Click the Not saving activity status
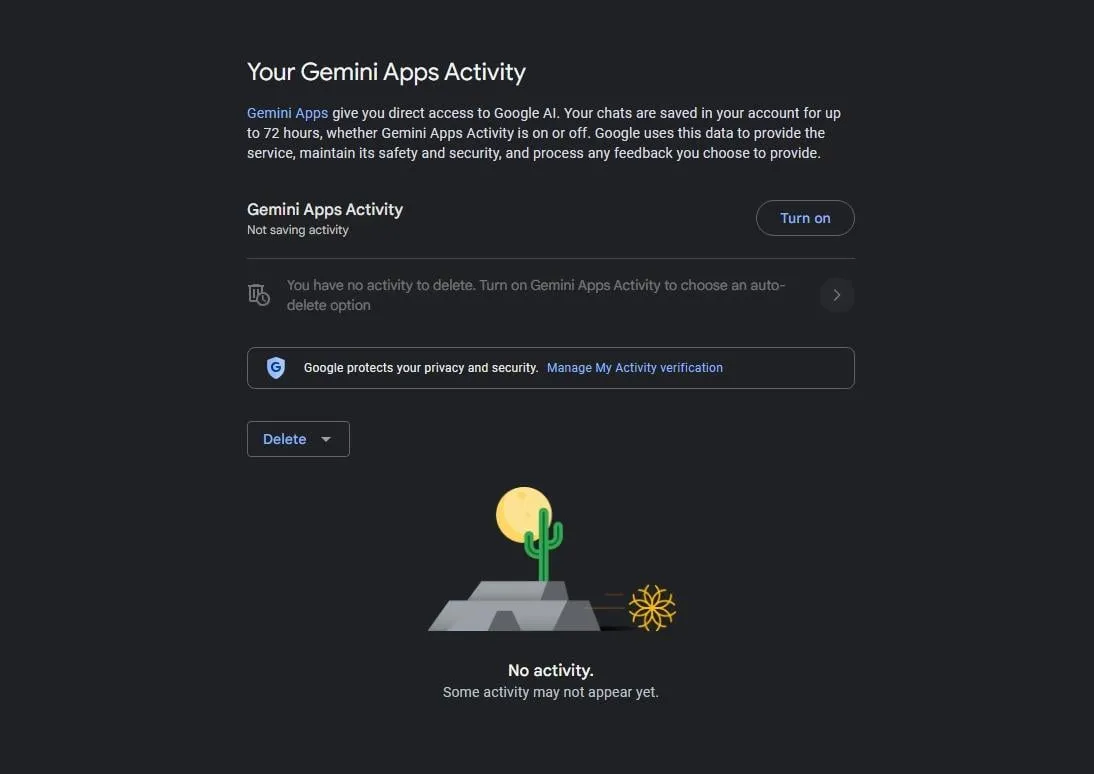The image size is (1094, 774). point(298,230)
